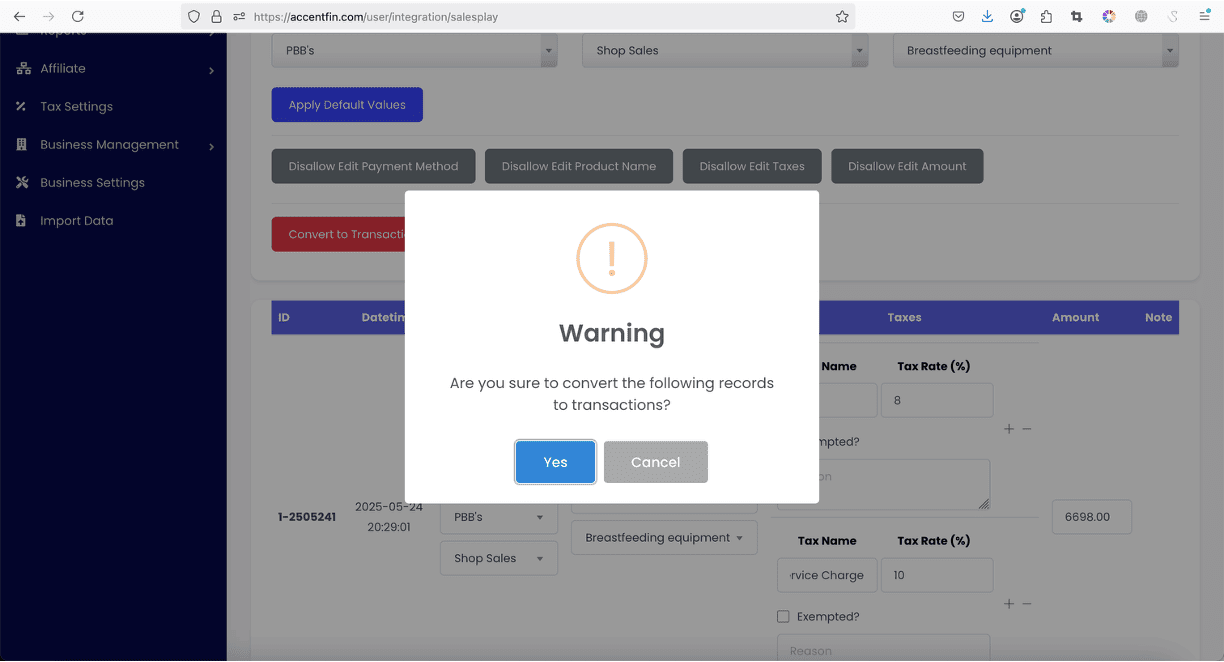Expand the top Shop Sales dropdown
Image resolution: width=1224 pixels, height=662 pixels.
point(724,51)
